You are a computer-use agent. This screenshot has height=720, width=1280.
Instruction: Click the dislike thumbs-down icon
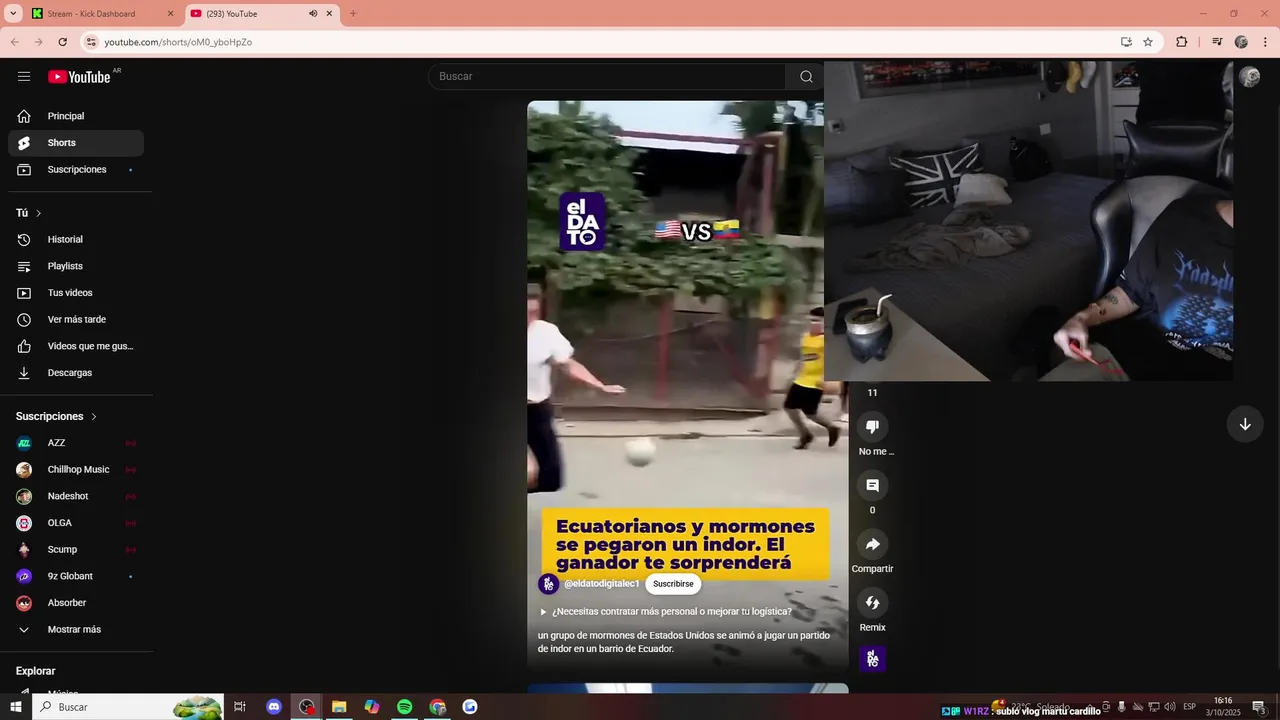pos(872,427)
